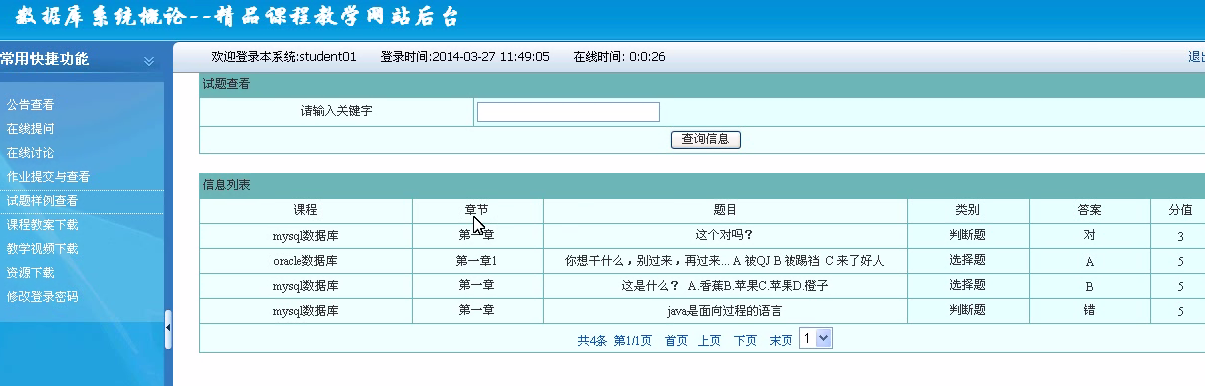1205x386 pixels.
Task: Click the keyword input field
Action: click(x=568, y=112)
